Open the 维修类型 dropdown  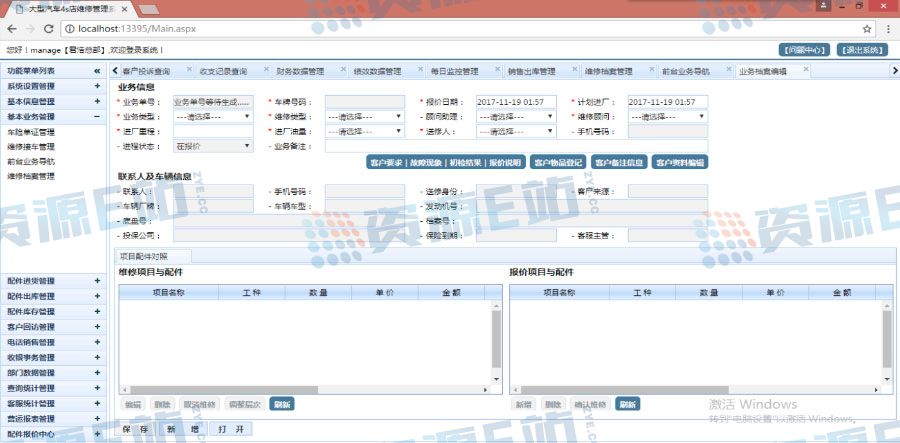pyautogui.click(x=364, y=116)
